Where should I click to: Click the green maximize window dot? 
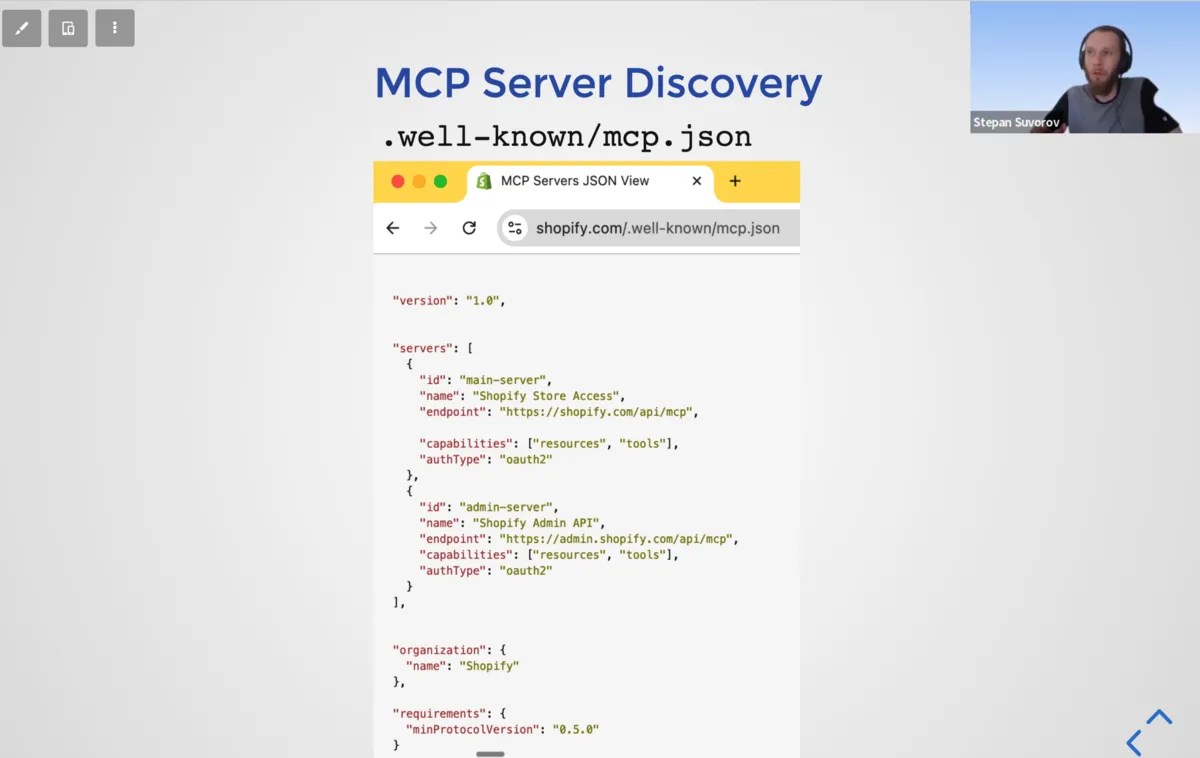pos(440,181)
